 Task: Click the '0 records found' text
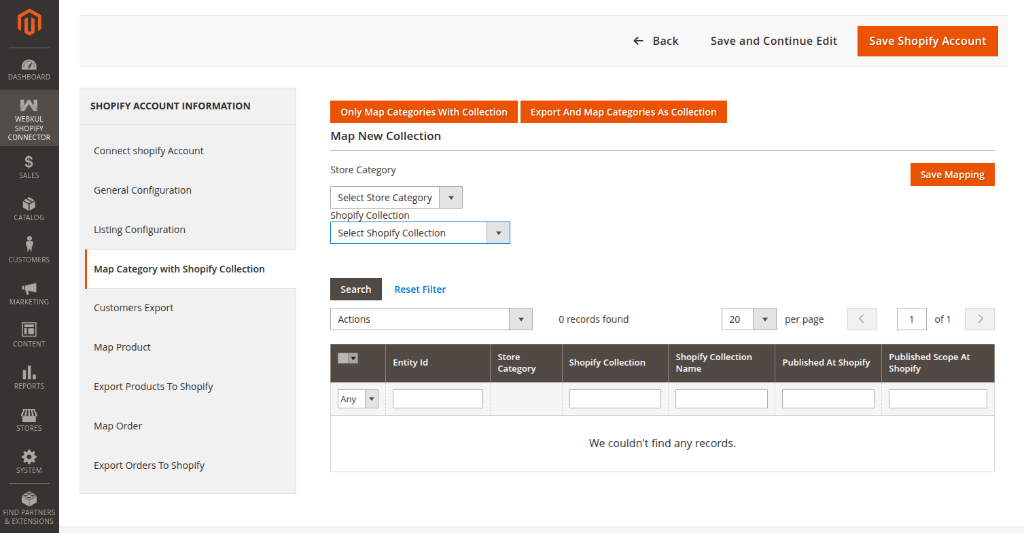point(594,319)
